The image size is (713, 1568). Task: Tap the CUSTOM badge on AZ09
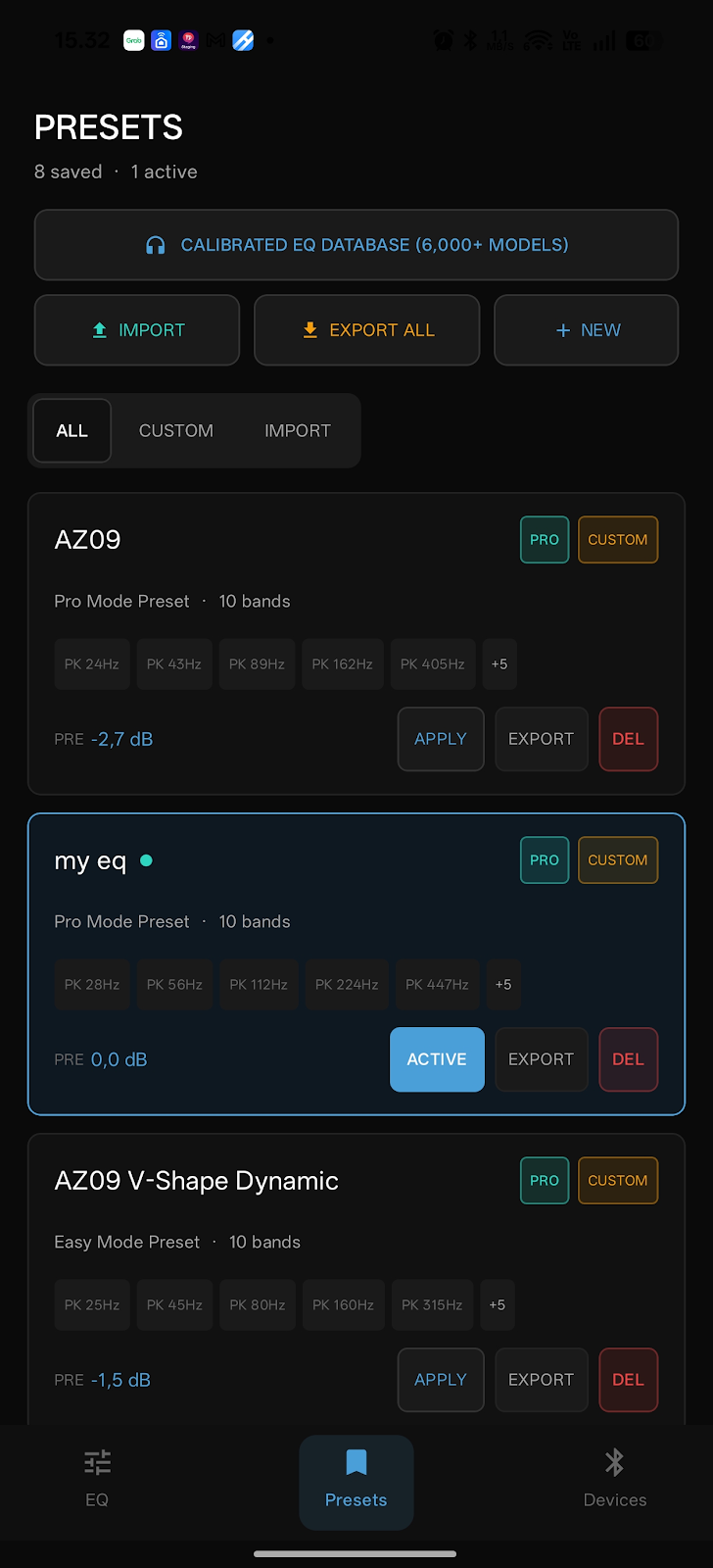click(618, 540)
